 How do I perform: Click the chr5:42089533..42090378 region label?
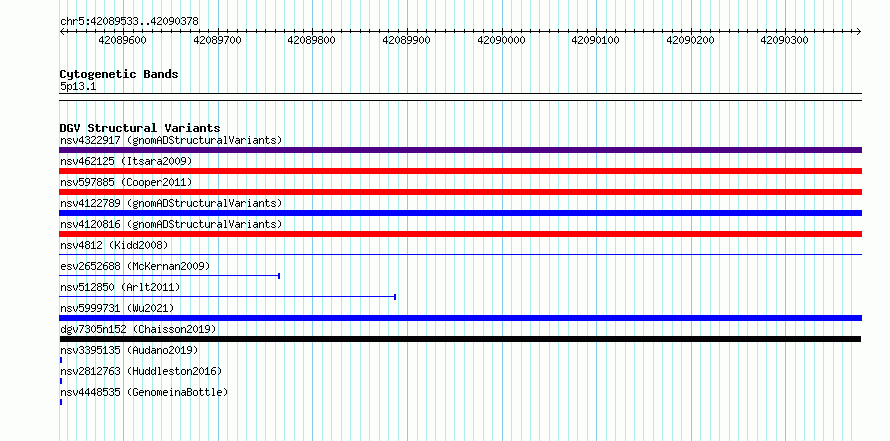point(129,22)
